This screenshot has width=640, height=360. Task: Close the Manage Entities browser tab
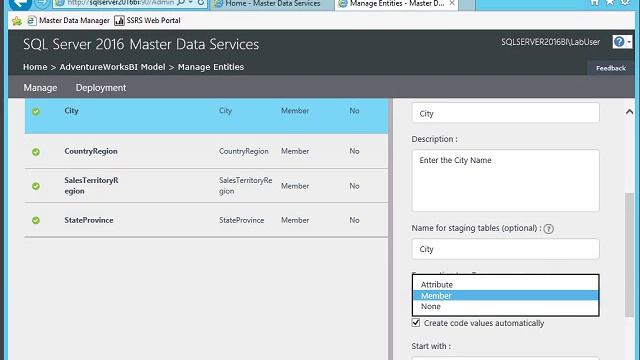[452, 3]
